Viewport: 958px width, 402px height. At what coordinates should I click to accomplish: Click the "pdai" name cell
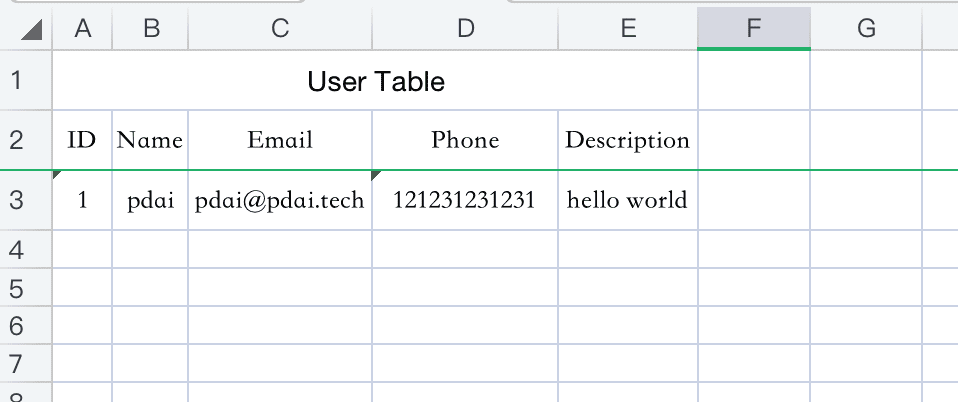click(150, 200)
